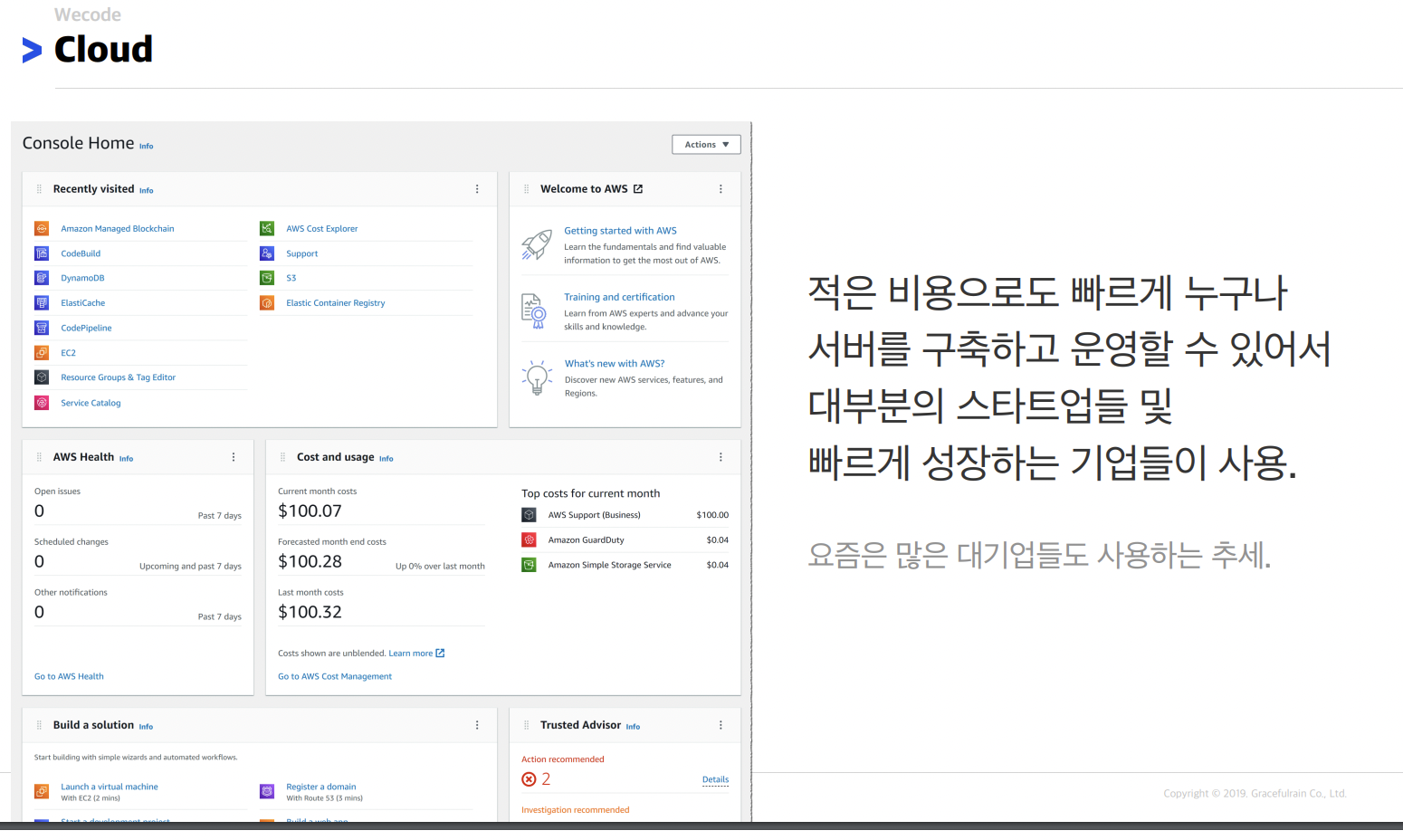Click the Service Catalog icon
Viewport: 1403px width, 840px height.
pyautogui.click(x=42, y=403)
